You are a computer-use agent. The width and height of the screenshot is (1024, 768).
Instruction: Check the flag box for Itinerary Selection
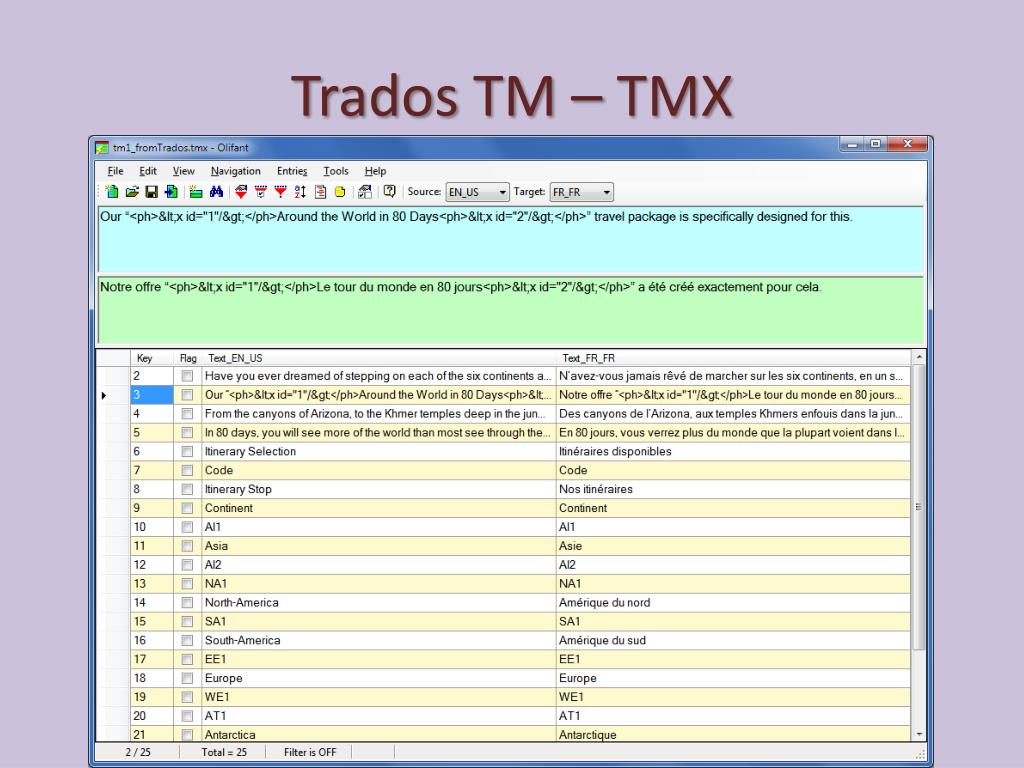pos(187,451)
